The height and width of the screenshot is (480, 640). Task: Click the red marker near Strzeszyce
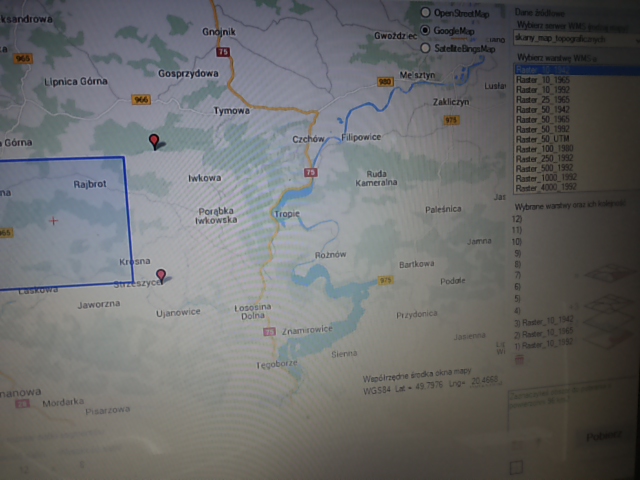161,275
